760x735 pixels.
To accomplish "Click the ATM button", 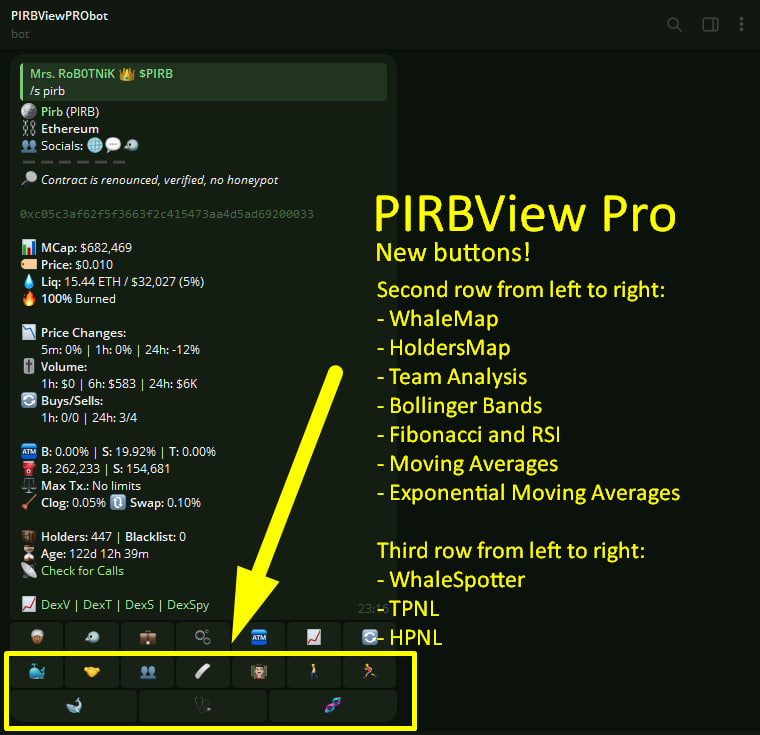I will (259, 637).
